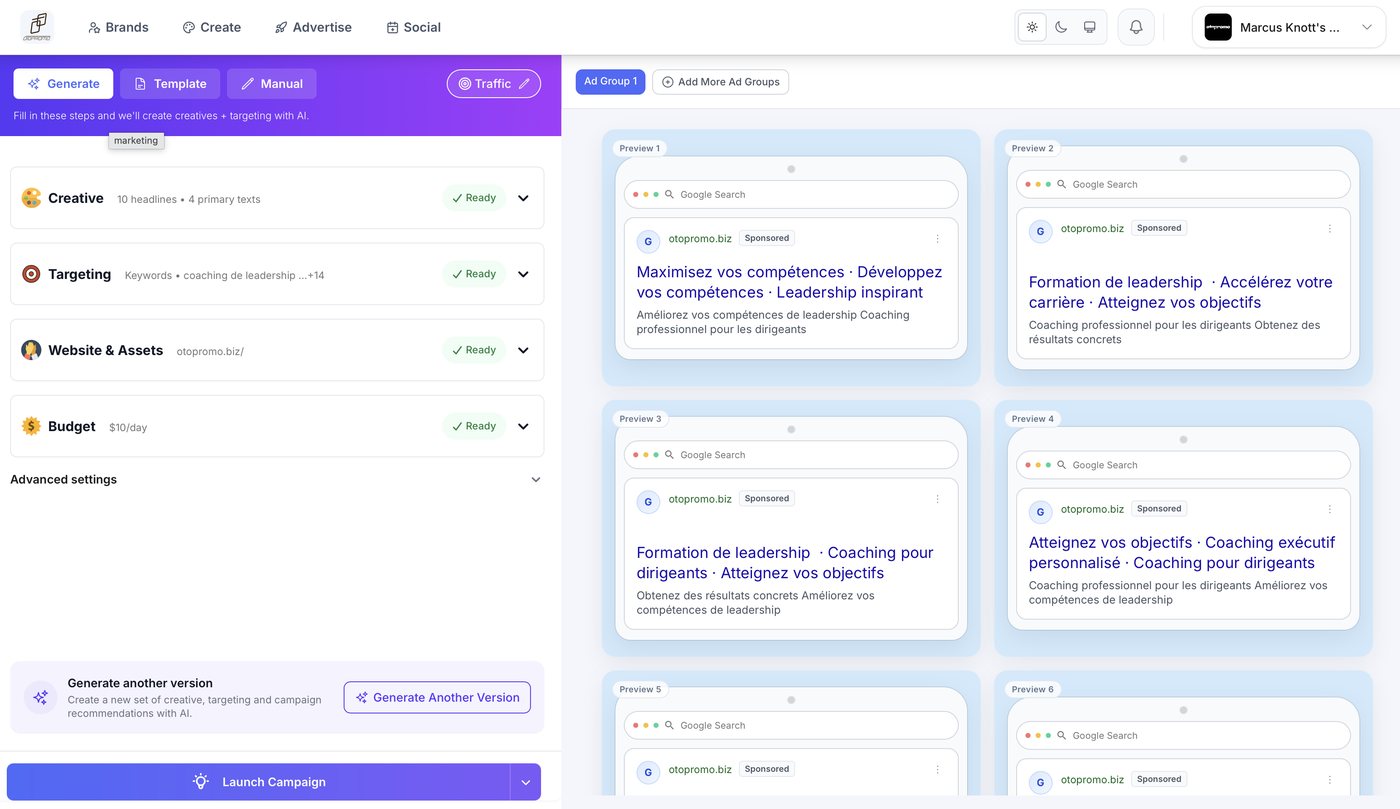Click the otopromo logo icon
1400x809 pixels.
(x=37, y=27)
